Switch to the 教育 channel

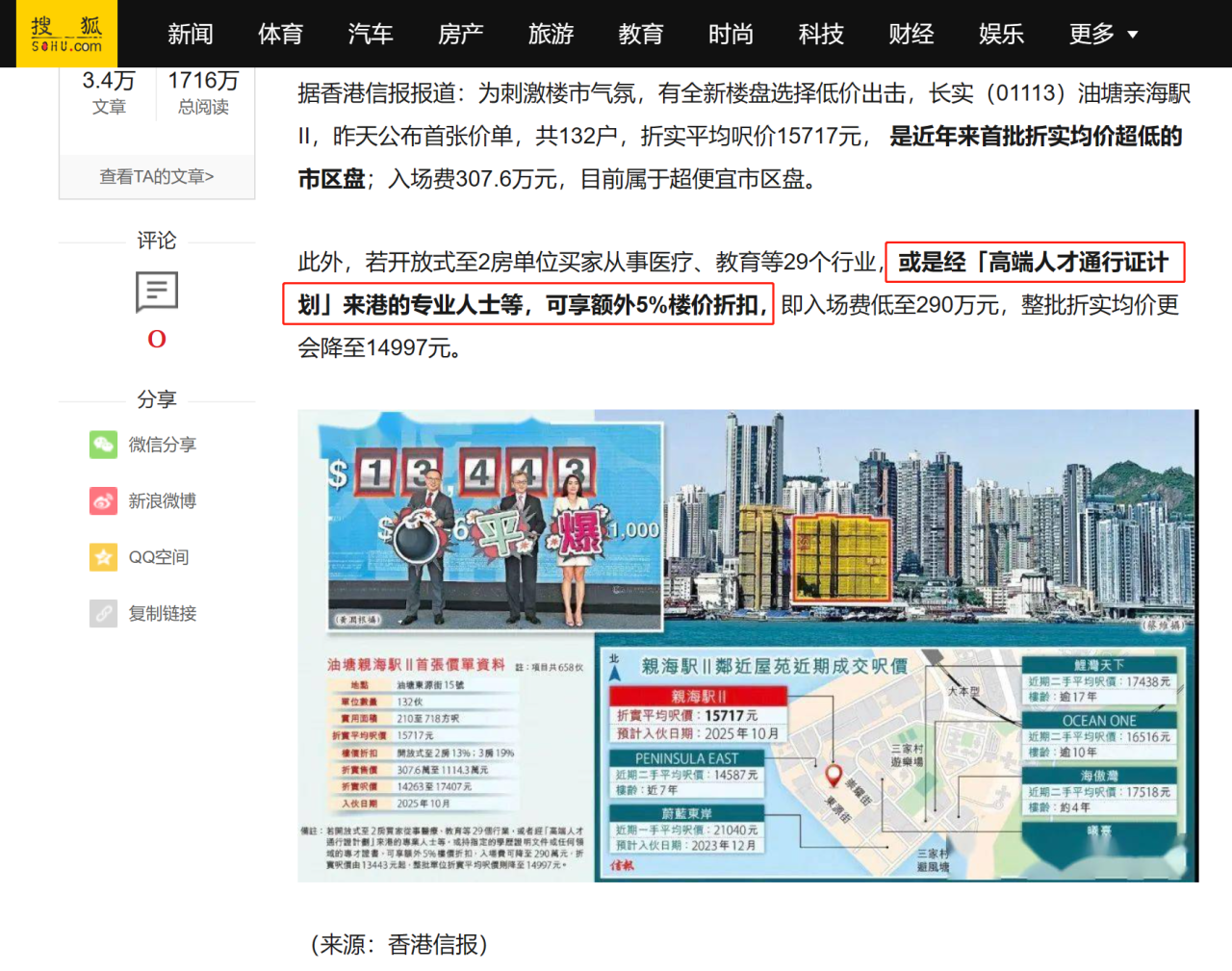click(641, 35)
